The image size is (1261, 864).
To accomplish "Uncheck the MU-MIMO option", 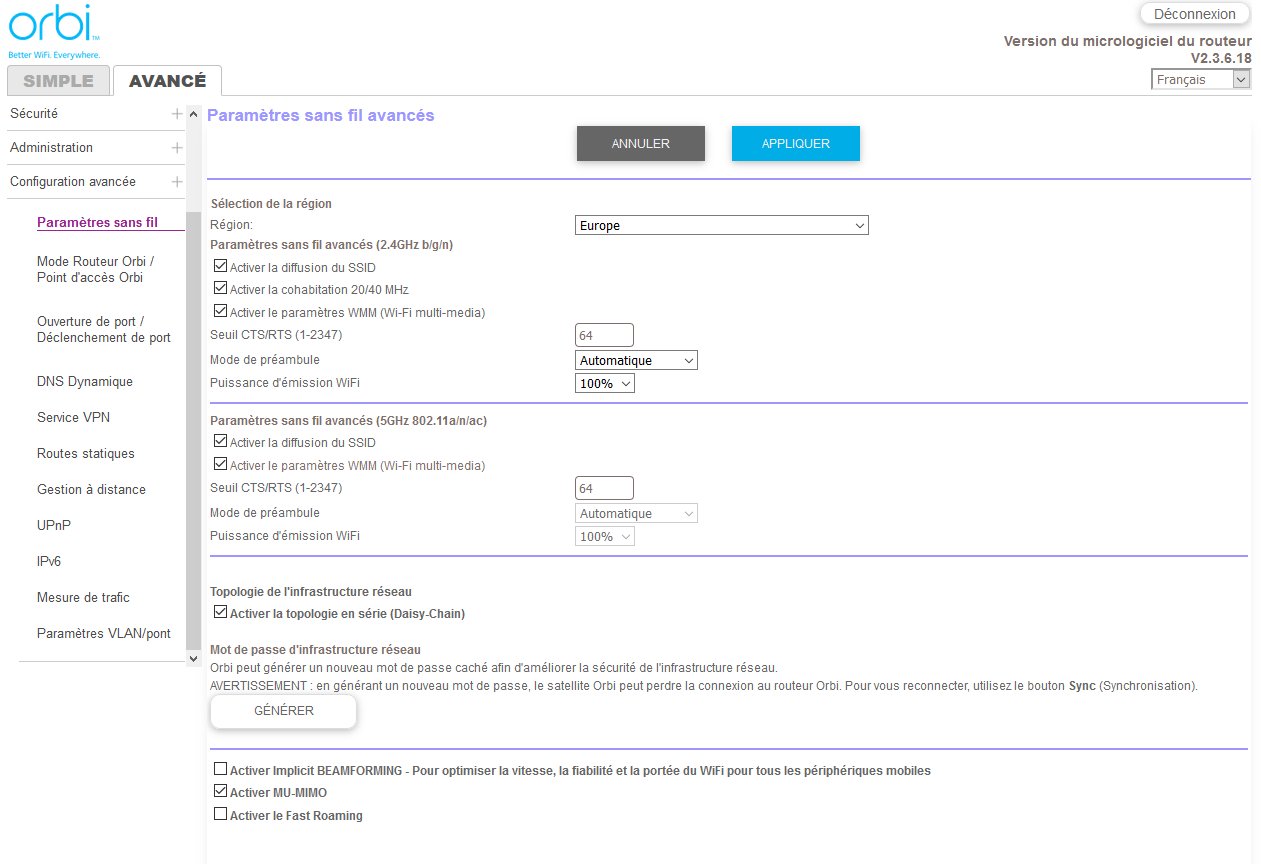I will coord(221,792).
